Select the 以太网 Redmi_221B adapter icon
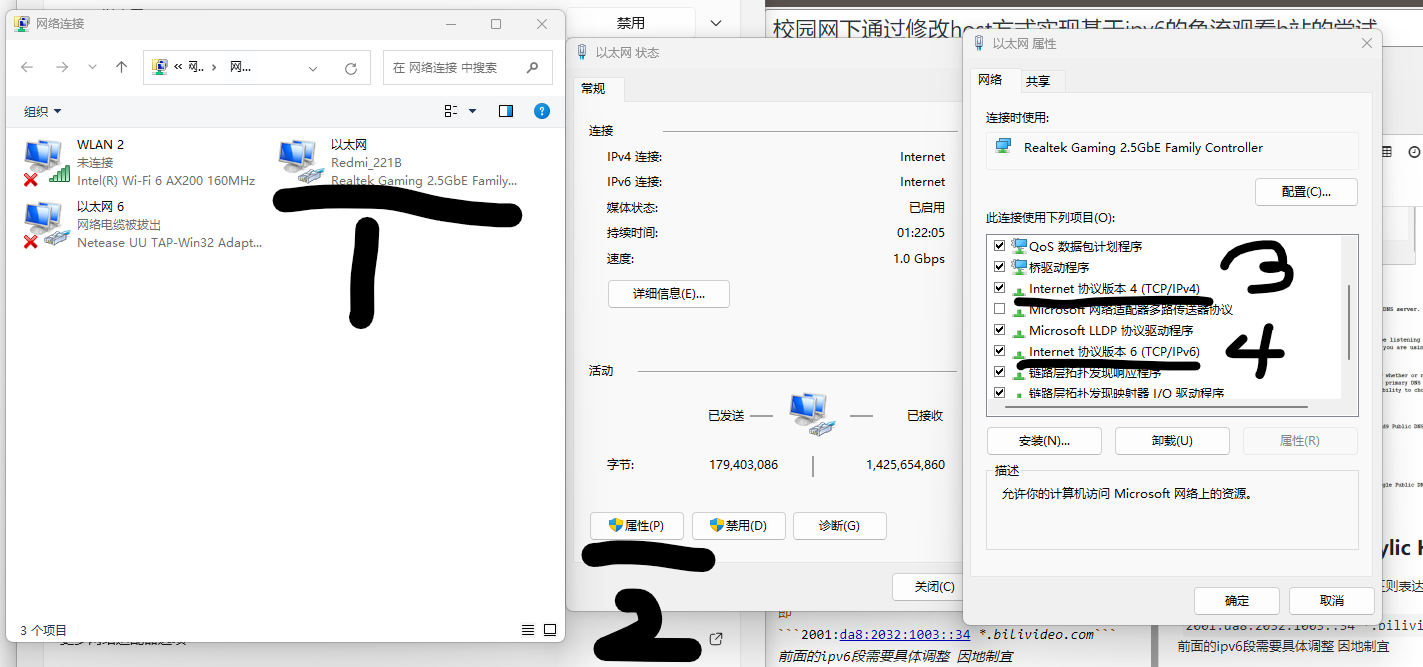Viewport: 1423px width, 667px height. 302,162
